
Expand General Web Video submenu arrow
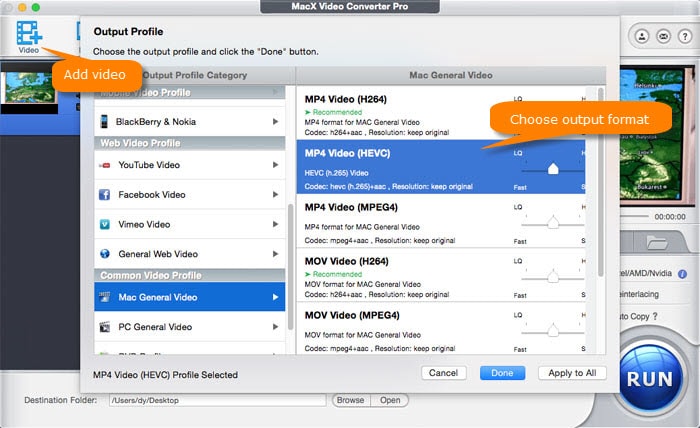point(275,253)
